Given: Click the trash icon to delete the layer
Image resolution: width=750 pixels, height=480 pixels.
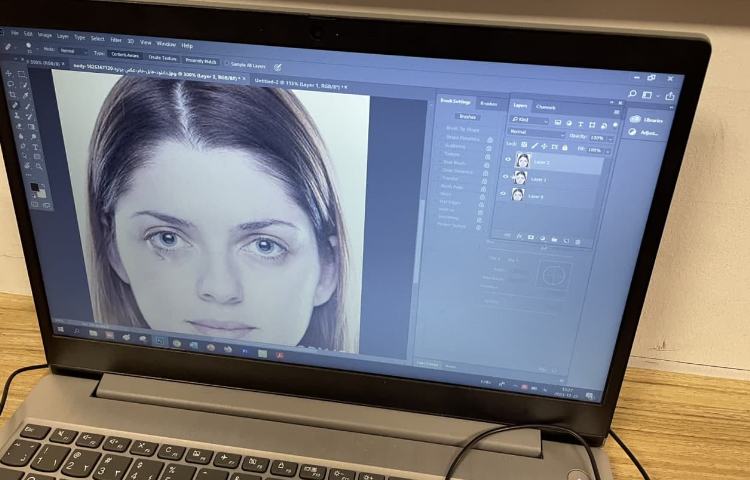Looking at the screenshot, I should point(579,240).
